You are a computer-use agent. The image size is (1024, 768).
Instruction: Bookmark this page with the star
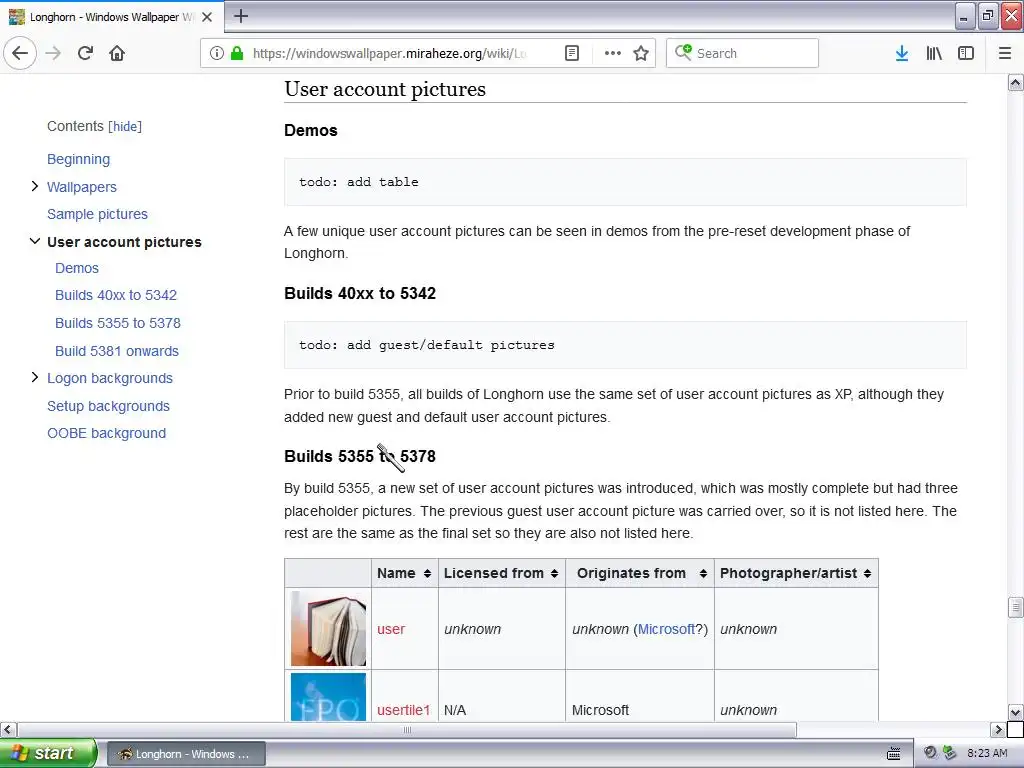[x=641, y=53]
